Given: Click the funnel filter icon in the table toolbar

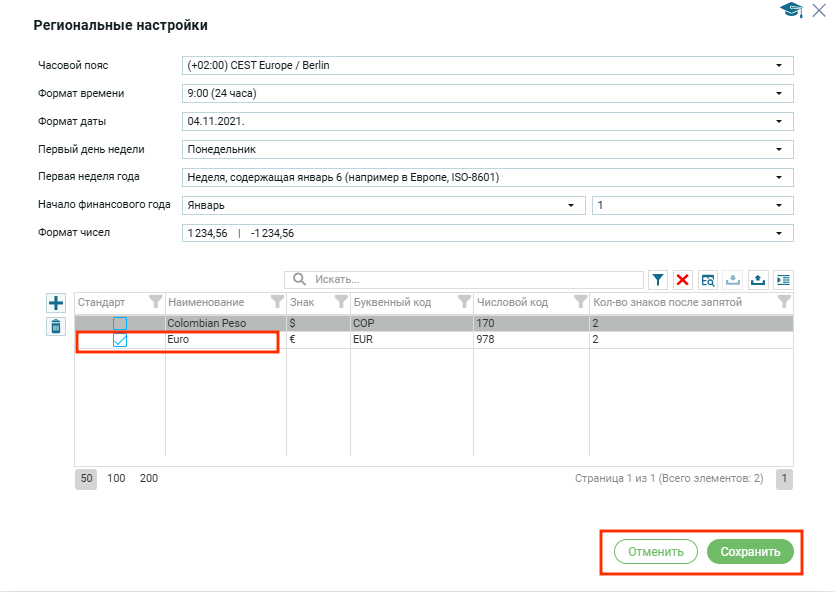Looking at the screenshot, I should coord(659,280).
